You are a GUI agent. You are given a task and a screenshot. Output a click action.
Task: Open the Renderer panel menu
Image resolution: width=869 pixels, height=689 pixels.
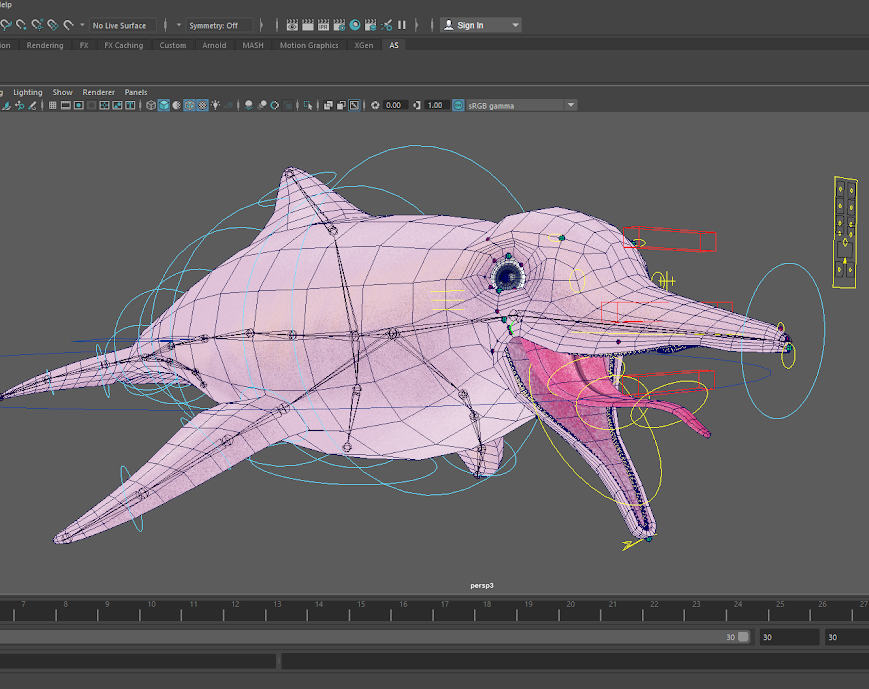point(98,92)
